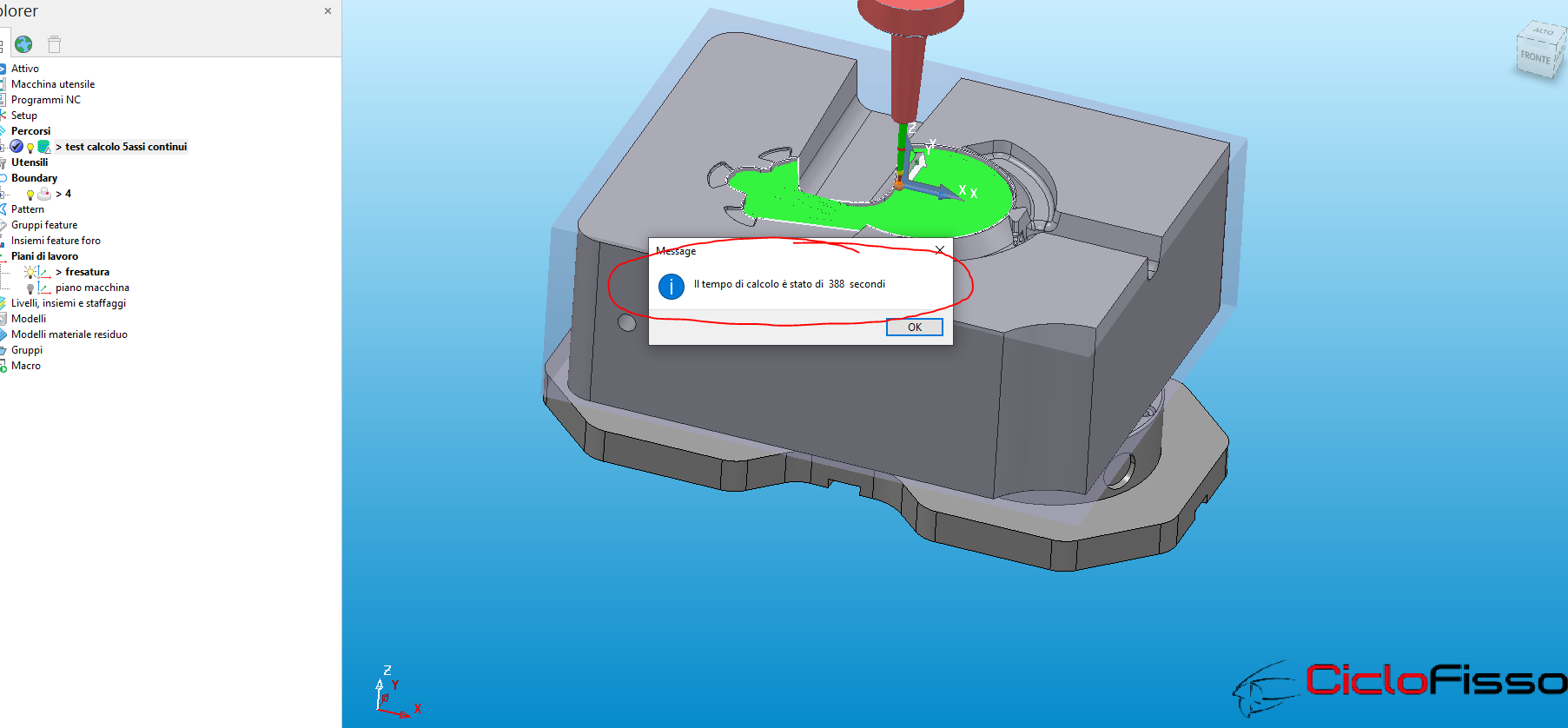This screenshot has height=728, width=1568.
Task: Click the workplane axes icon beside fresatura
Action: (x=44, y=272)
